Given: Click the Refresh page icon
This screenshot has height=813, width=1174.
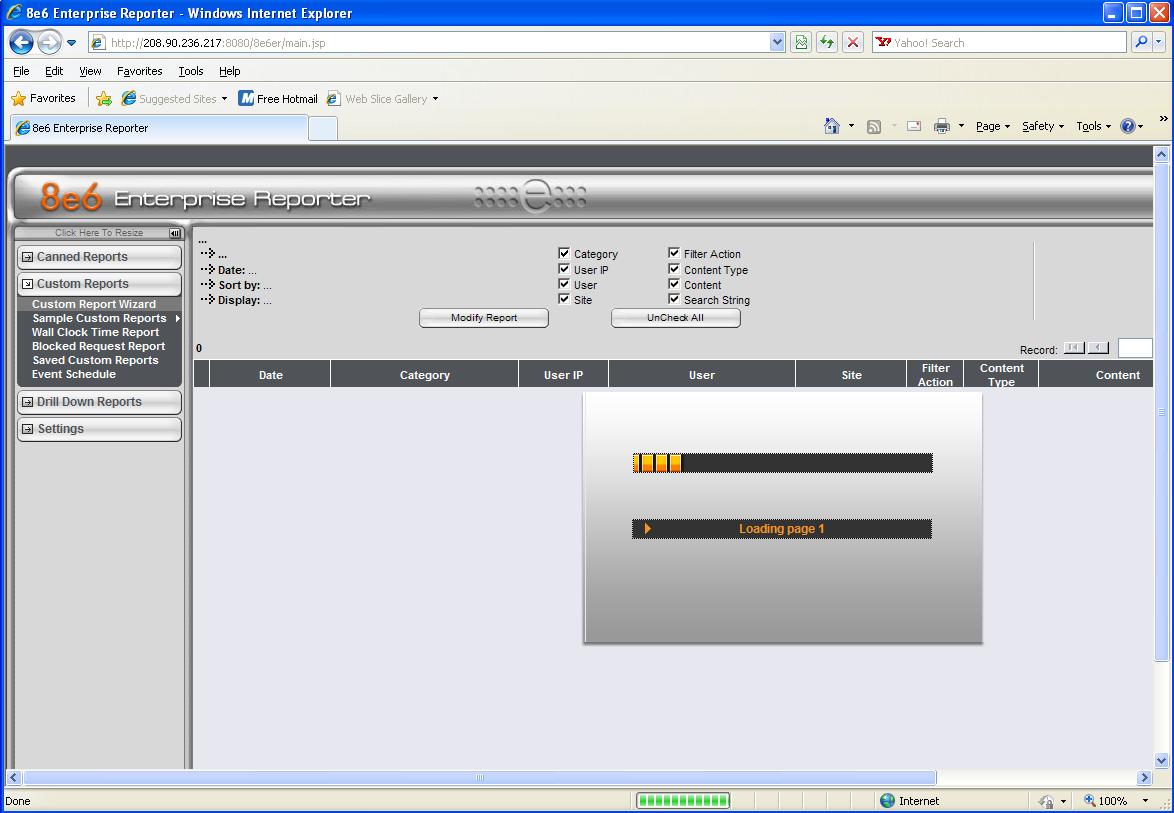Looking at the screenshot, I should [x=827, y=43].
